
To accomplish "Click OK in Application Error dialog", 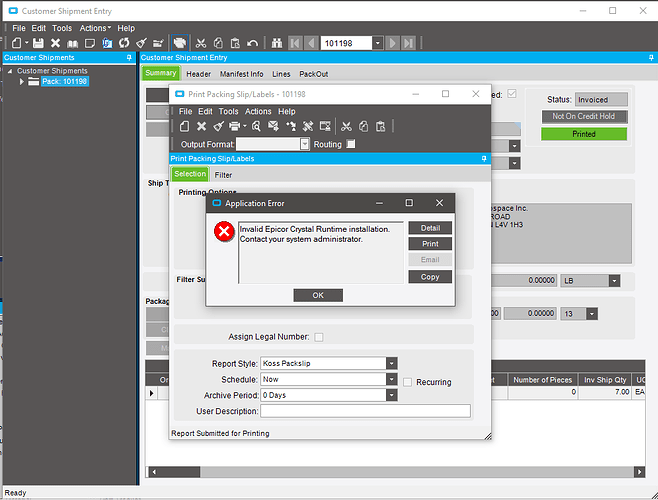I will (x=318, y=295).
